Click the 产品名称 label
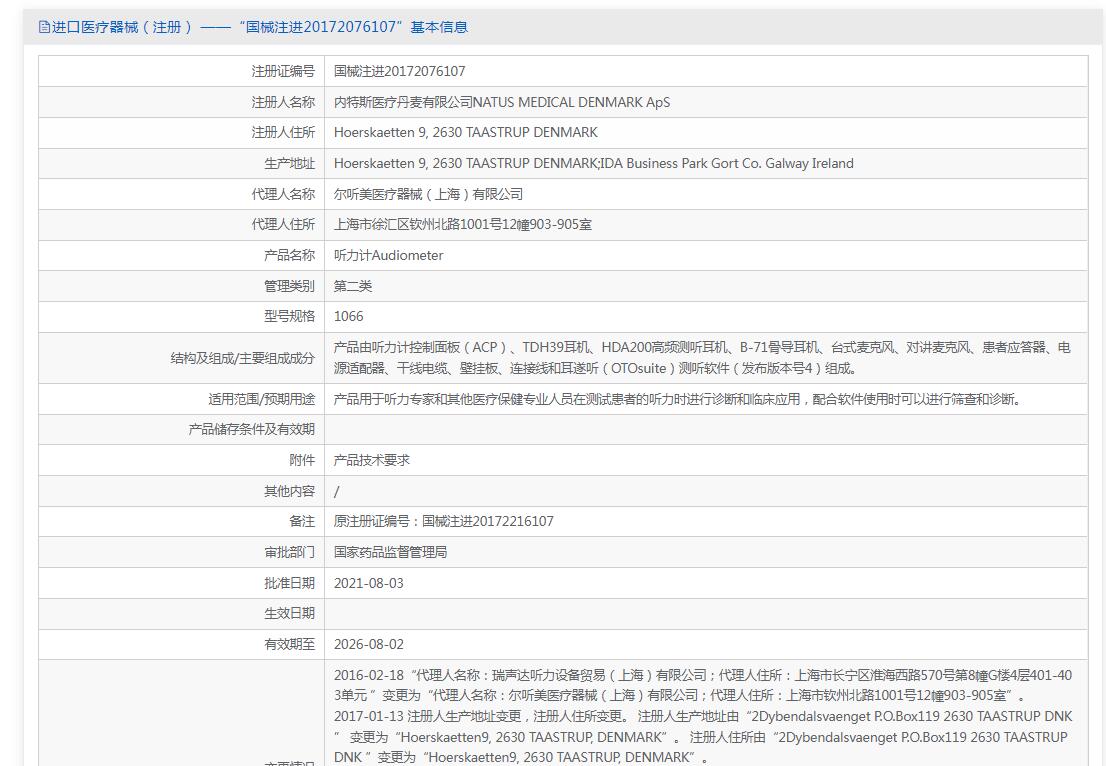This screenshot has height=766, width=1106. tap(289, 255)
